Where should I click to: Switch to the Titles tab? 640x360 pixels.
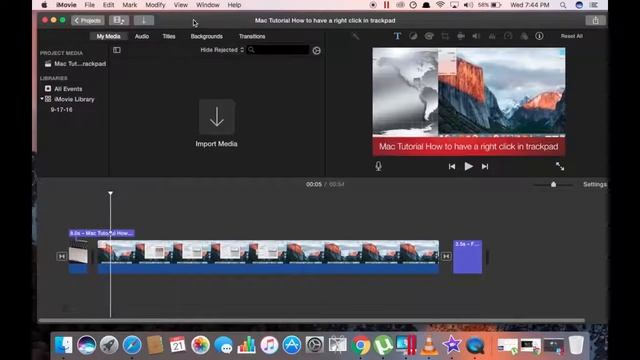point(169,36)
